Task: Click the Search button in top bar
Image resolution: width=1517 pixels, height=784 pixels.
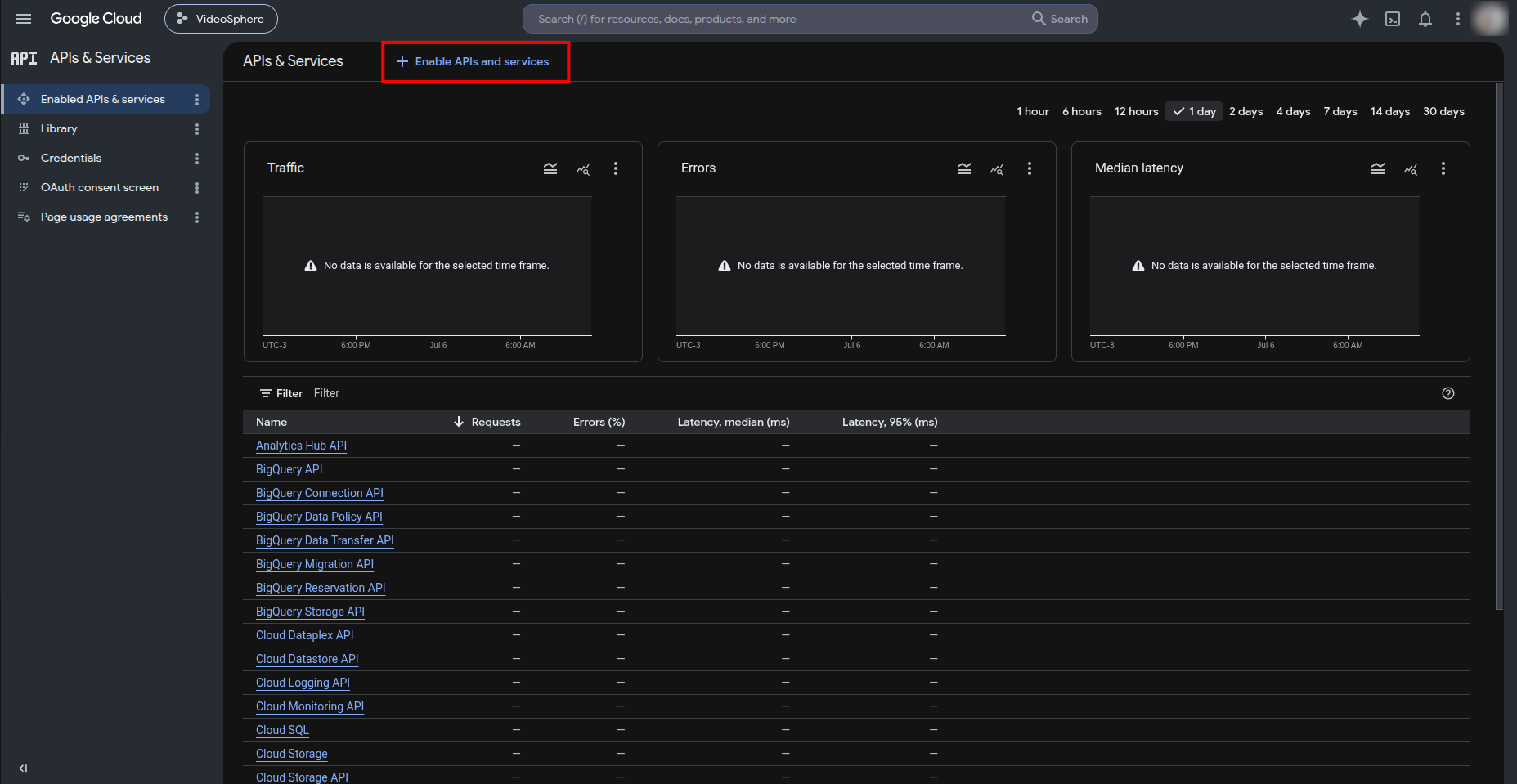Action: click(x=1060, y=19)
